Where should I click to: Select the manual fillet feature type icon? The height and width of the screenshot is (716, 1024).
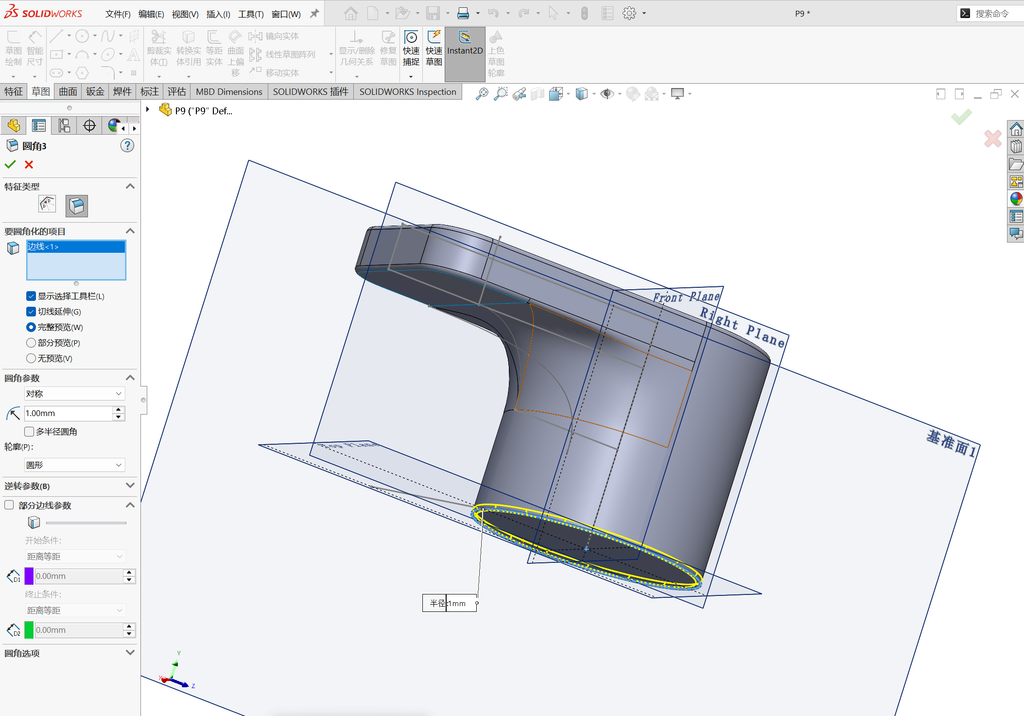[x=76, y=206]
